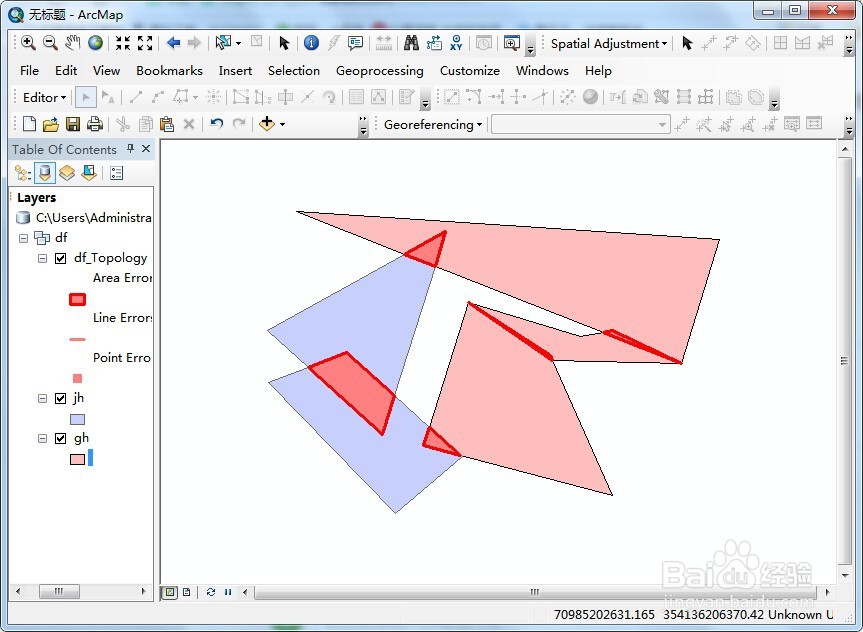Toggle gh layer visibility checkbox

tap(61, 438)
